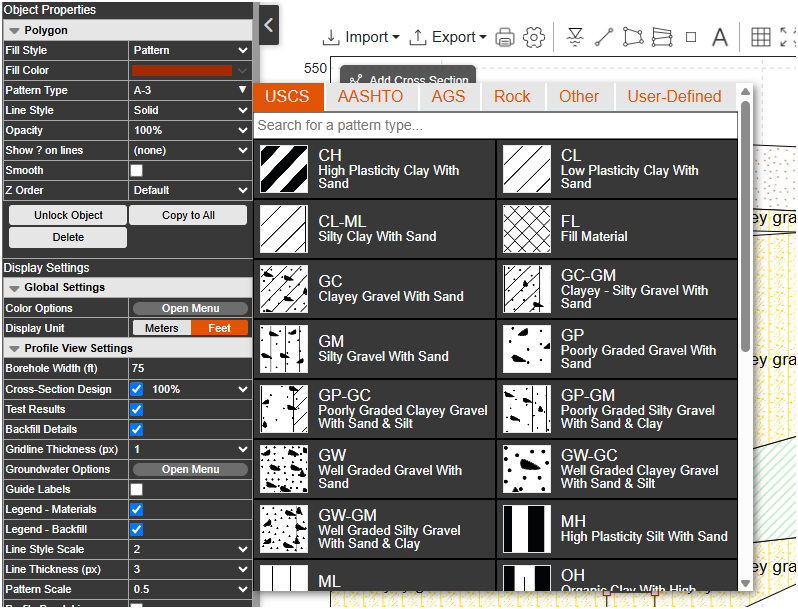The image size is (798, 609).
Task: Click the red Fill Color swatch
Action: [x=182, y=70]
